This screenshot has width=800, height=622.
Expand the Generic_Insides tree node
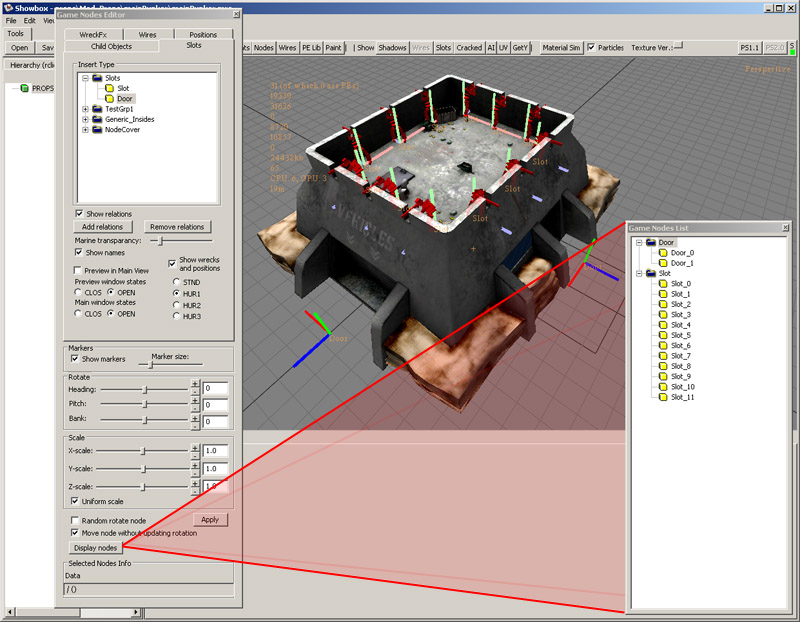click(x=85, y=119)
